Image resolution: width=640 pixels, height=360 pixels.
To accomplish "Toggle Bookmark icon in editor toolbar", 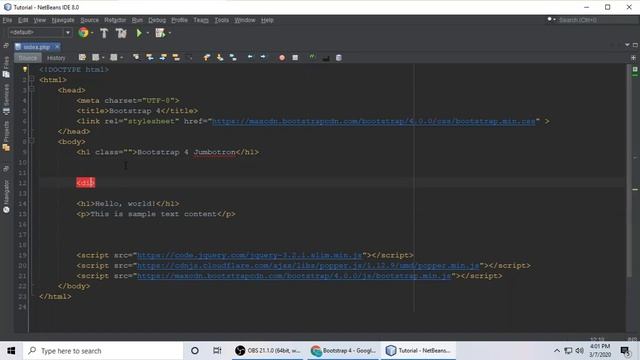I will click(233, 58).
